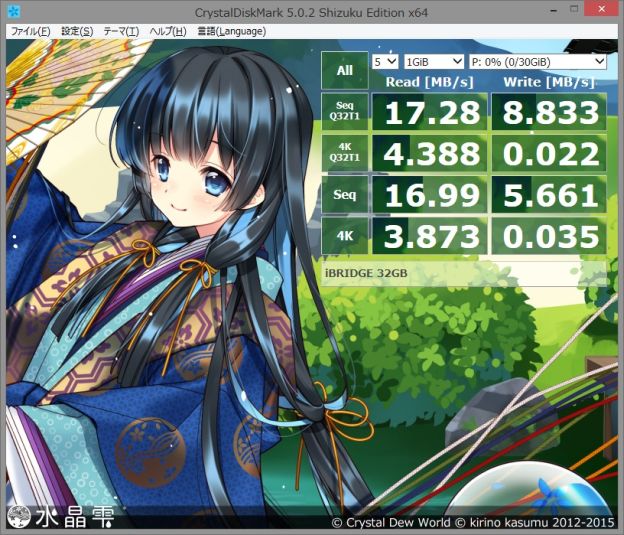Viewport: 624px width, 535px height.
Task: Open the 設定(S) menu
Action: pyautogui.click(x=77, y=31)
